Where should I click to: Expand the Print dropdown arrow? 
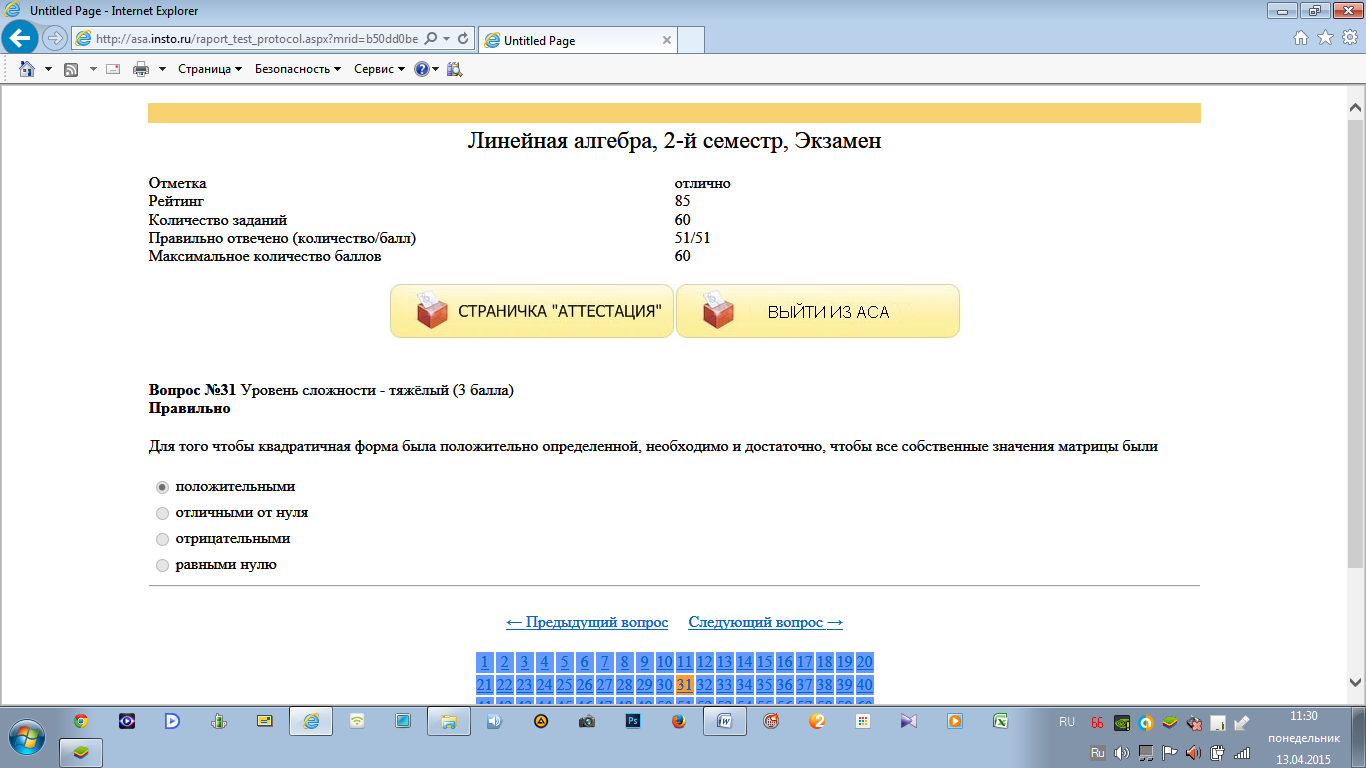click(163, 69)
